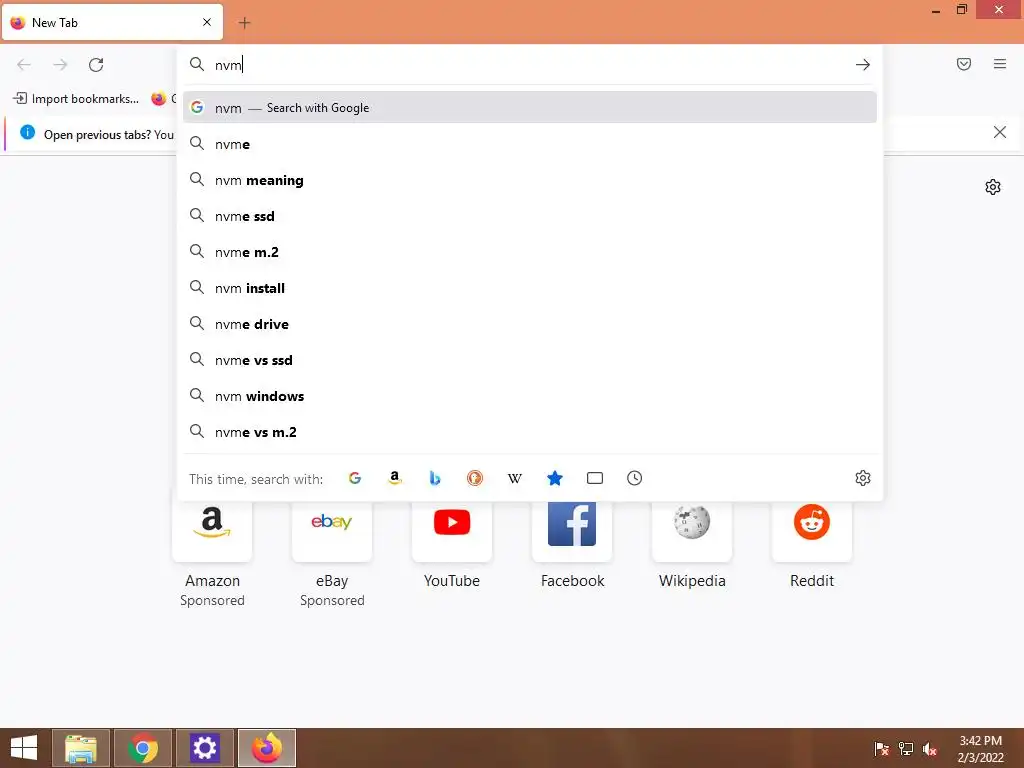Click into the address bar text field
The height and width of the screenshot is (768, 1024).
click(529, 65)
